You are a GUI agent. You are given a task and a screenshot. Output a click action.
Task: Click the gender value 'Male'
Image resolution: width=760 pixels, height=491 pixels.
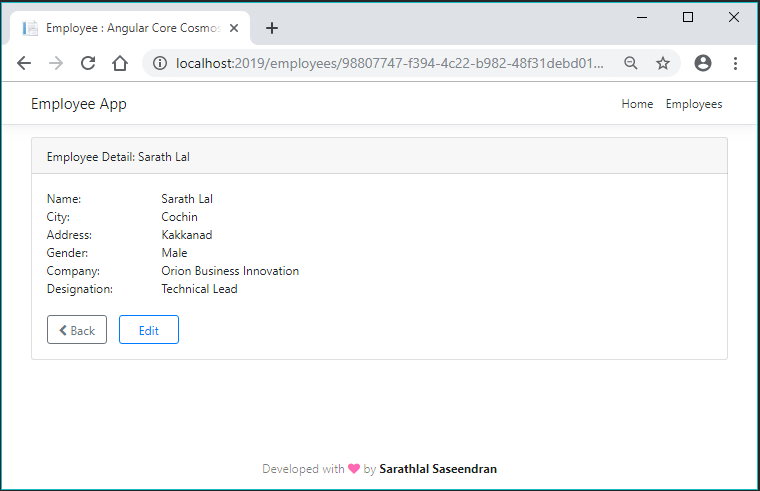(174, 253)
